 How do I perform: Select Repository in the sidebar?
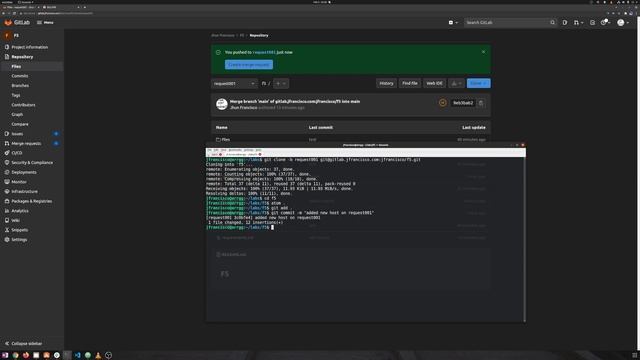coord(22,57)
